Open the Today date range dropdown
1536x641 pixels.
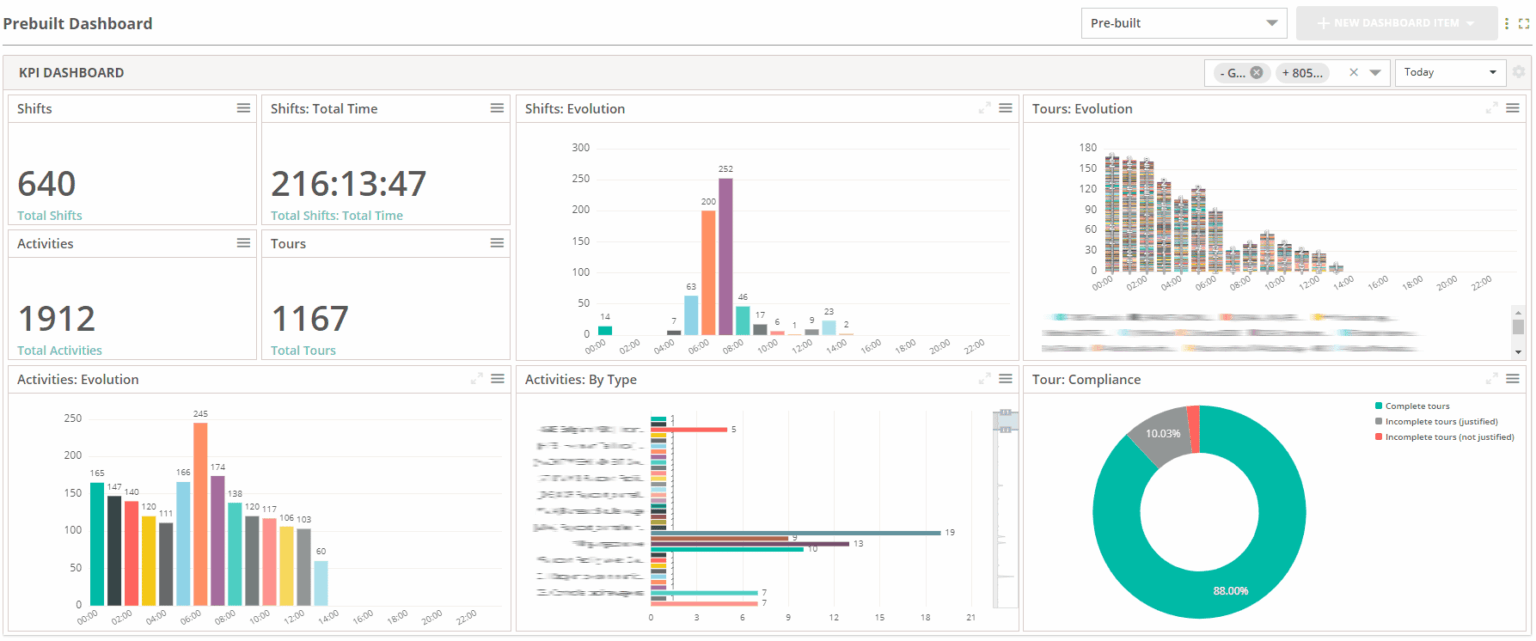point(1450,71)
